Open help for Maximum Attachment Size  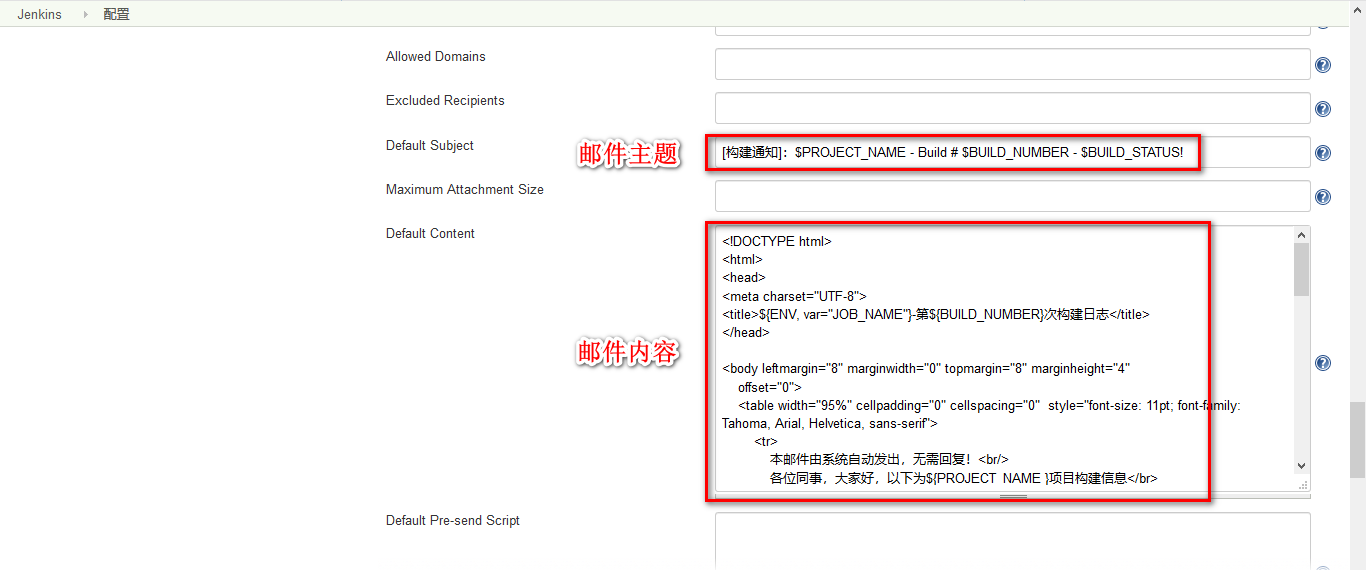1322,197
